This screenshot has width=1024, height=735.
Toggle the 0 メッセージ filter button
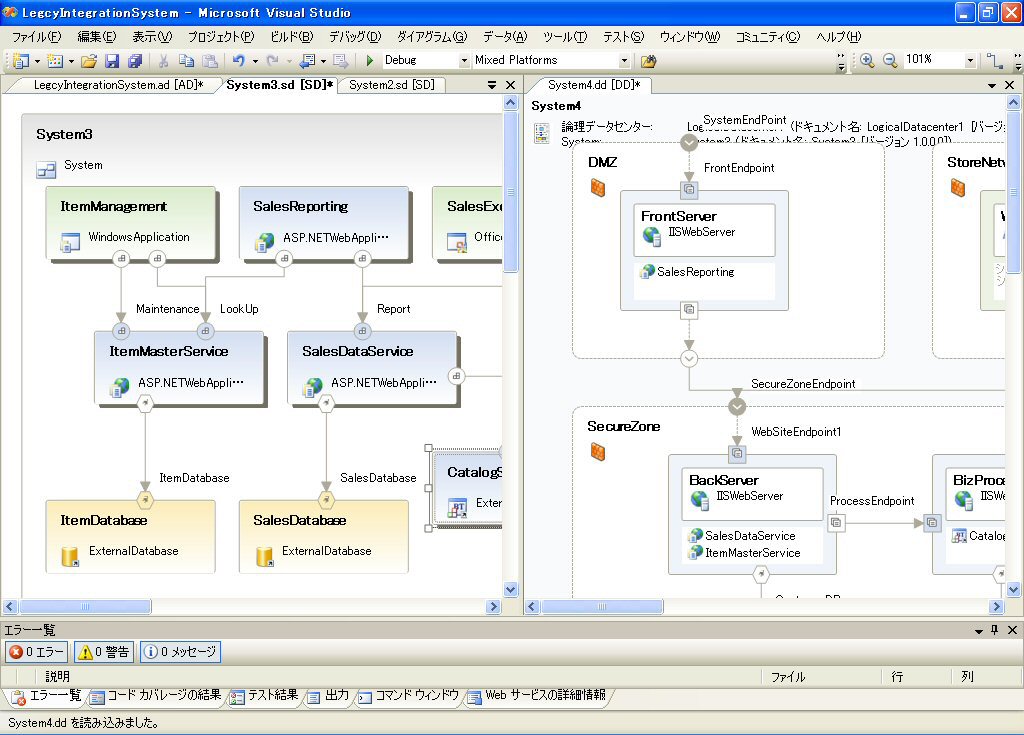tap(180, 651)
